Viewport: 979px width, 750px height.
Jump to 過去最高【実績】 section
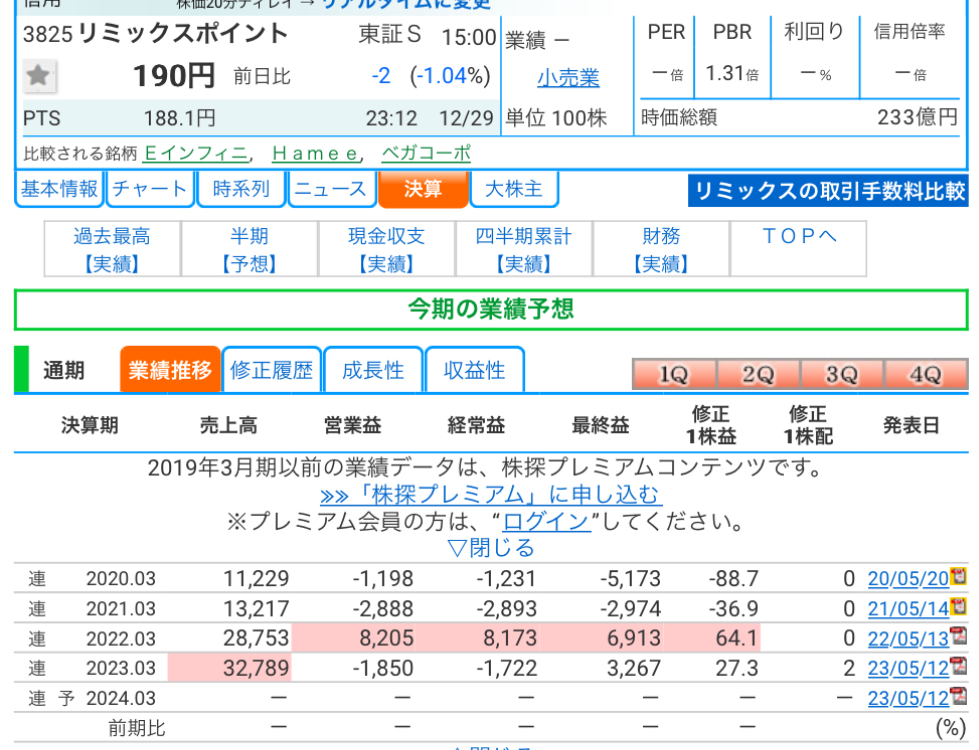112,249
